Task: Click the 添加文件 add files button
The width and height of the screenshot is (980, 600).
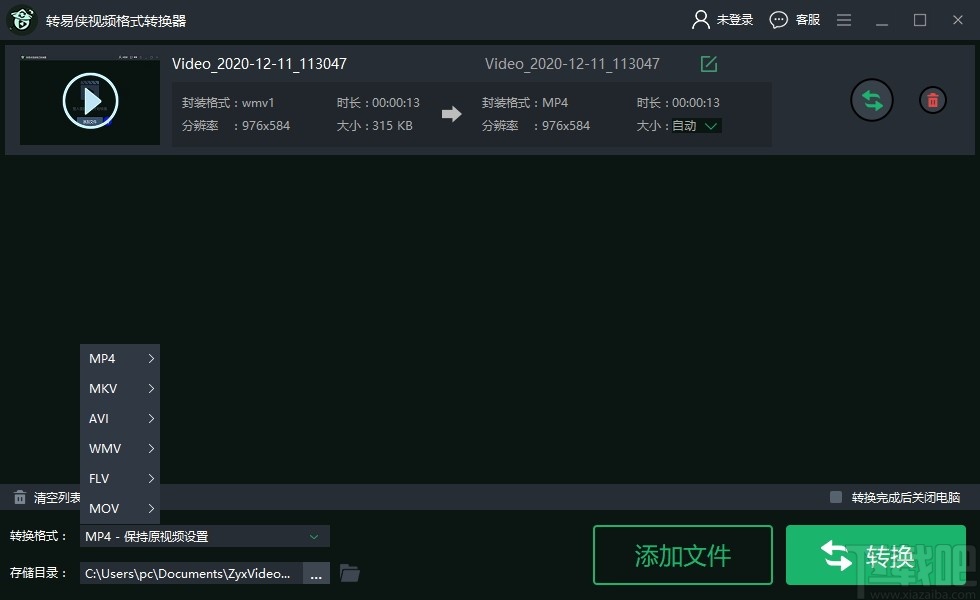Action: 683,554
